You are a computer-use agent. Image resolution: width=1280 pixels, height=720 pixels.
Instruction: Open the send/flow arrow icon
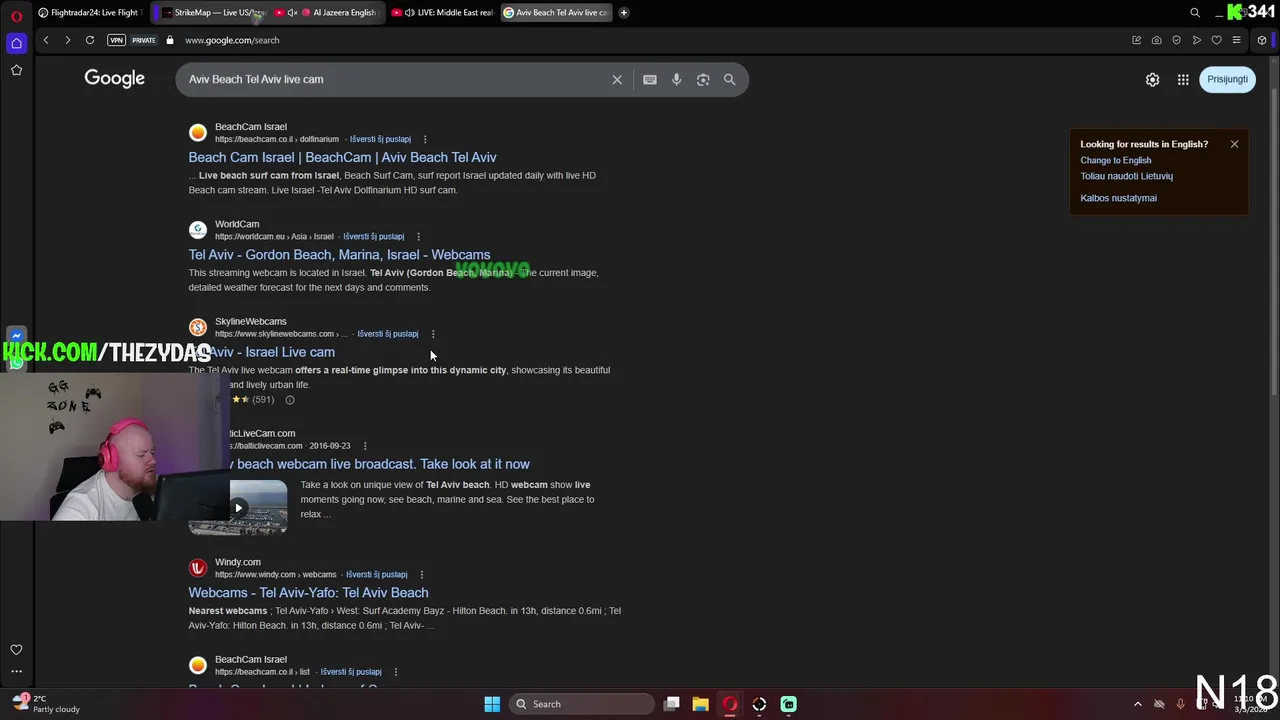(1196, 40)
